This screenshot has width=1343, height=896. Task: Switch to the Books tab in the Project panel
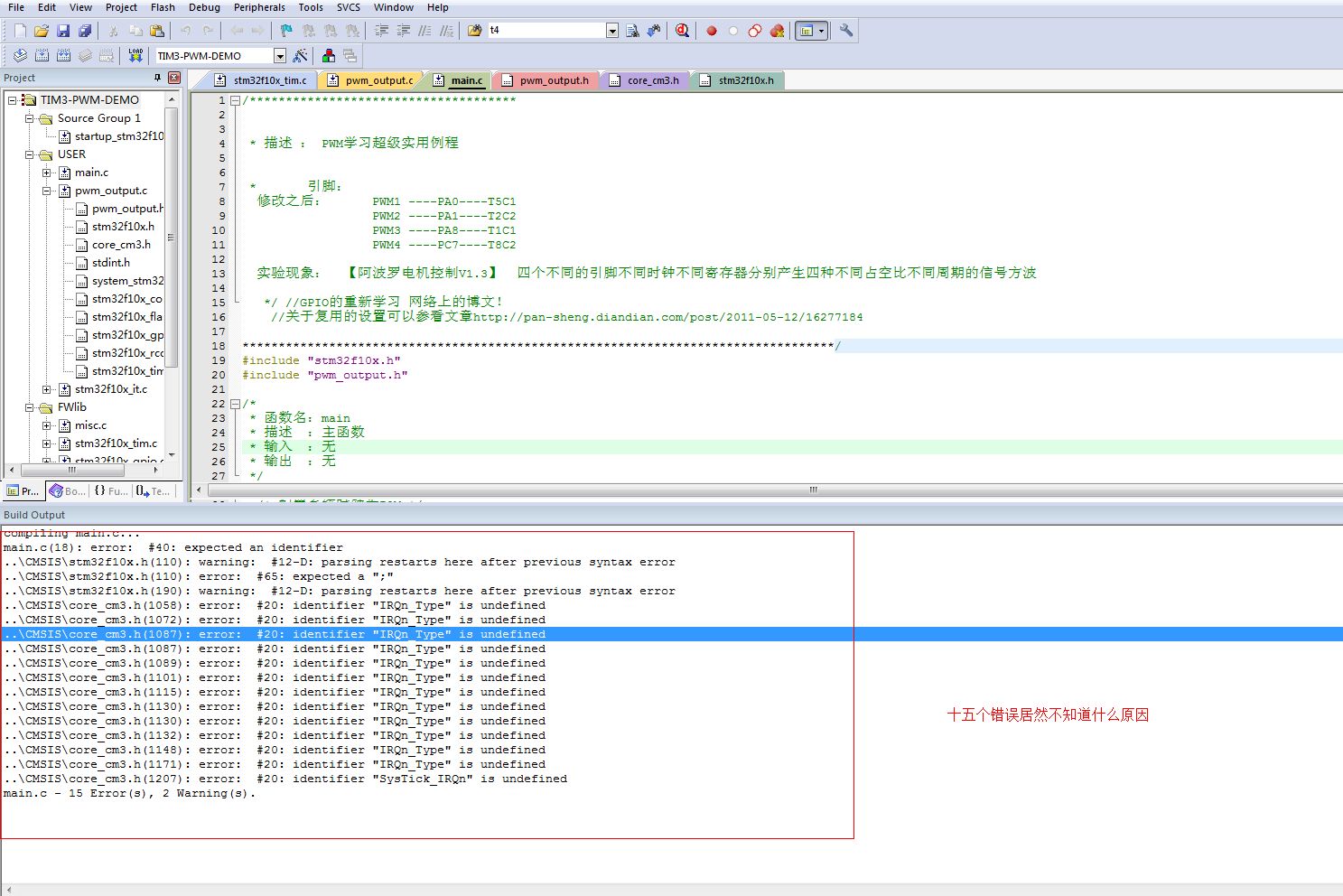click(x=68, y=491)
